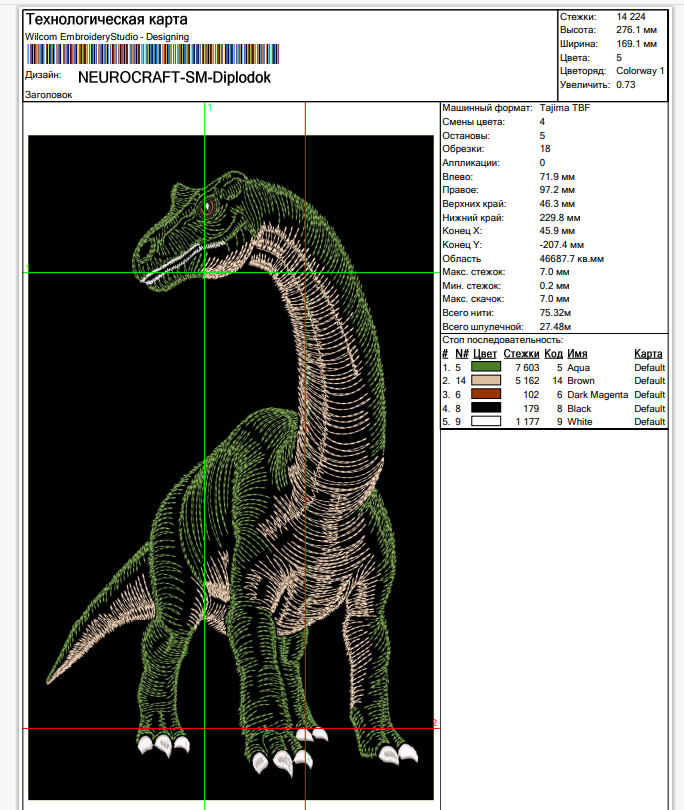This screenshot has width=684, height=810.
Task: Click the design name NEUROCRAFT-SM-Diplodok
Action: coord(173,77)
